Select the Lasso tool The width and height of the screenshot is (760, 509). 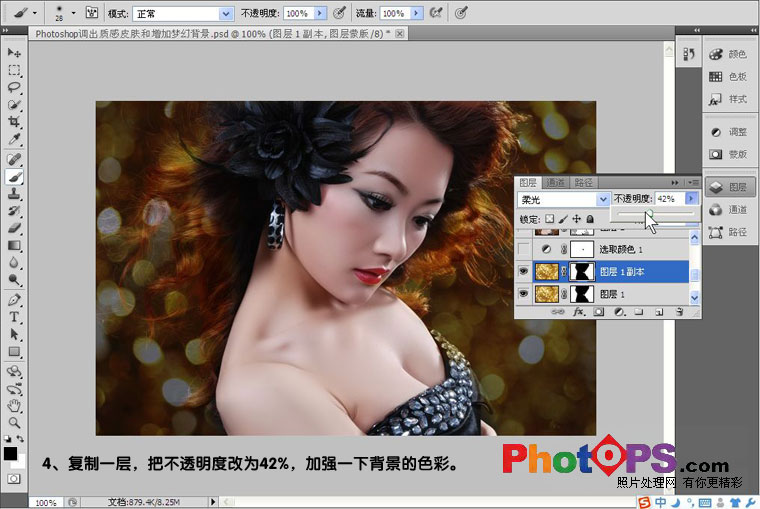point(14,87)
